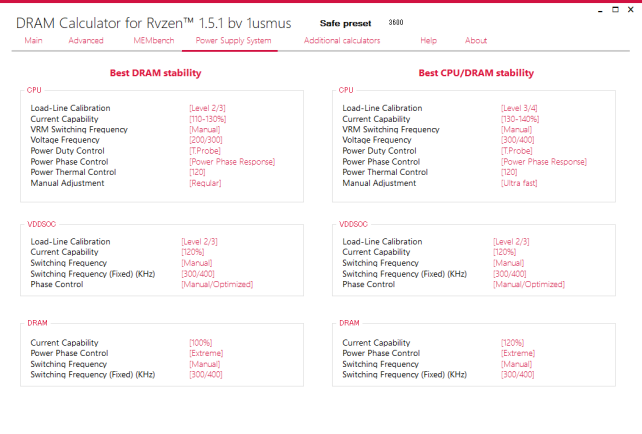Image resolution: width=642 pixels, height=434 pixels.
Task: Click the CPU group title under Best DRAM stability
Action: (x=34, y=90)
